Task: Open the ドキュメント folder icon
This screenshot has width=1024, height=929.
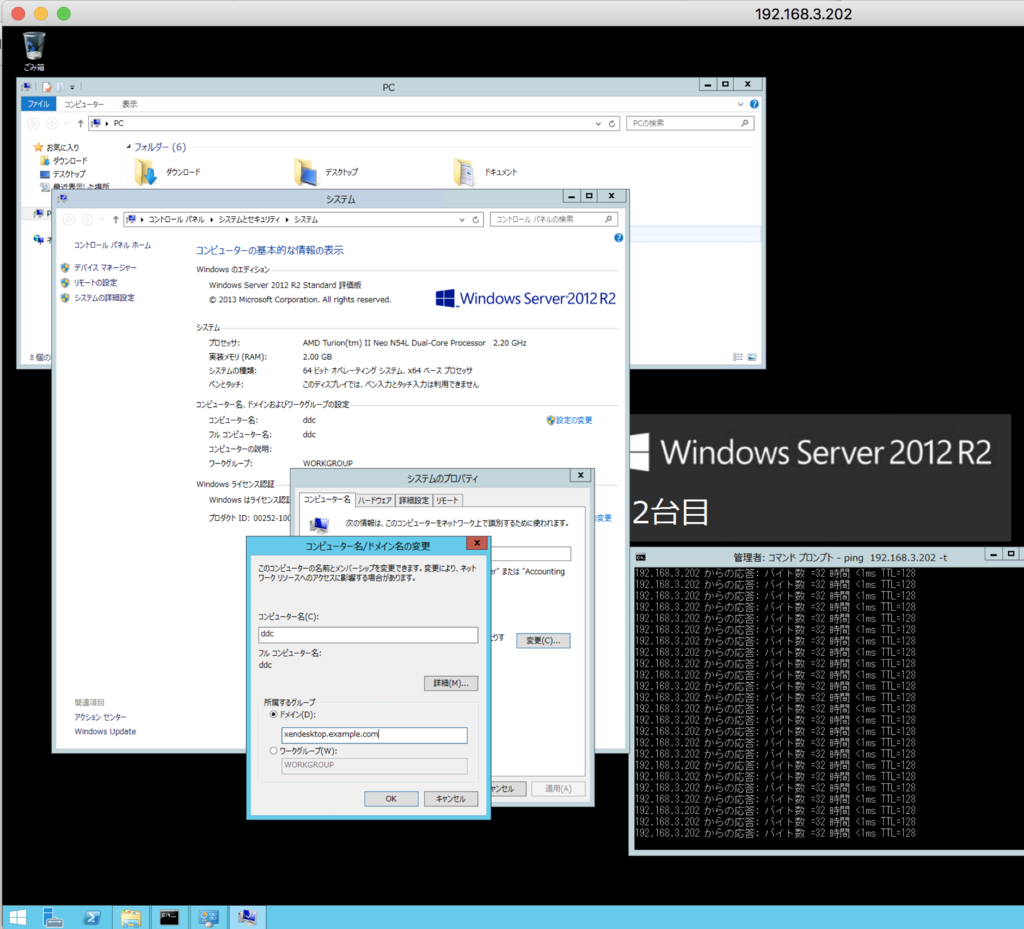Action: pyautogui.click(x=464, y=172)
